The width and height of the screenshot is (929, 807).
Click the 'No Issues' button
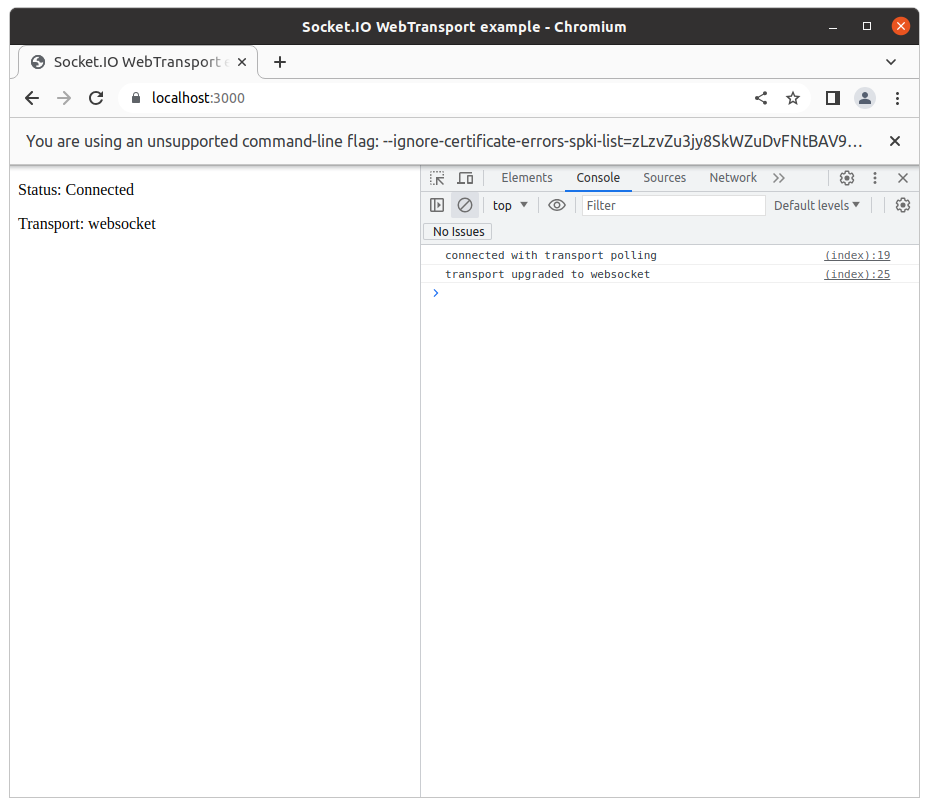coord(457,231)
